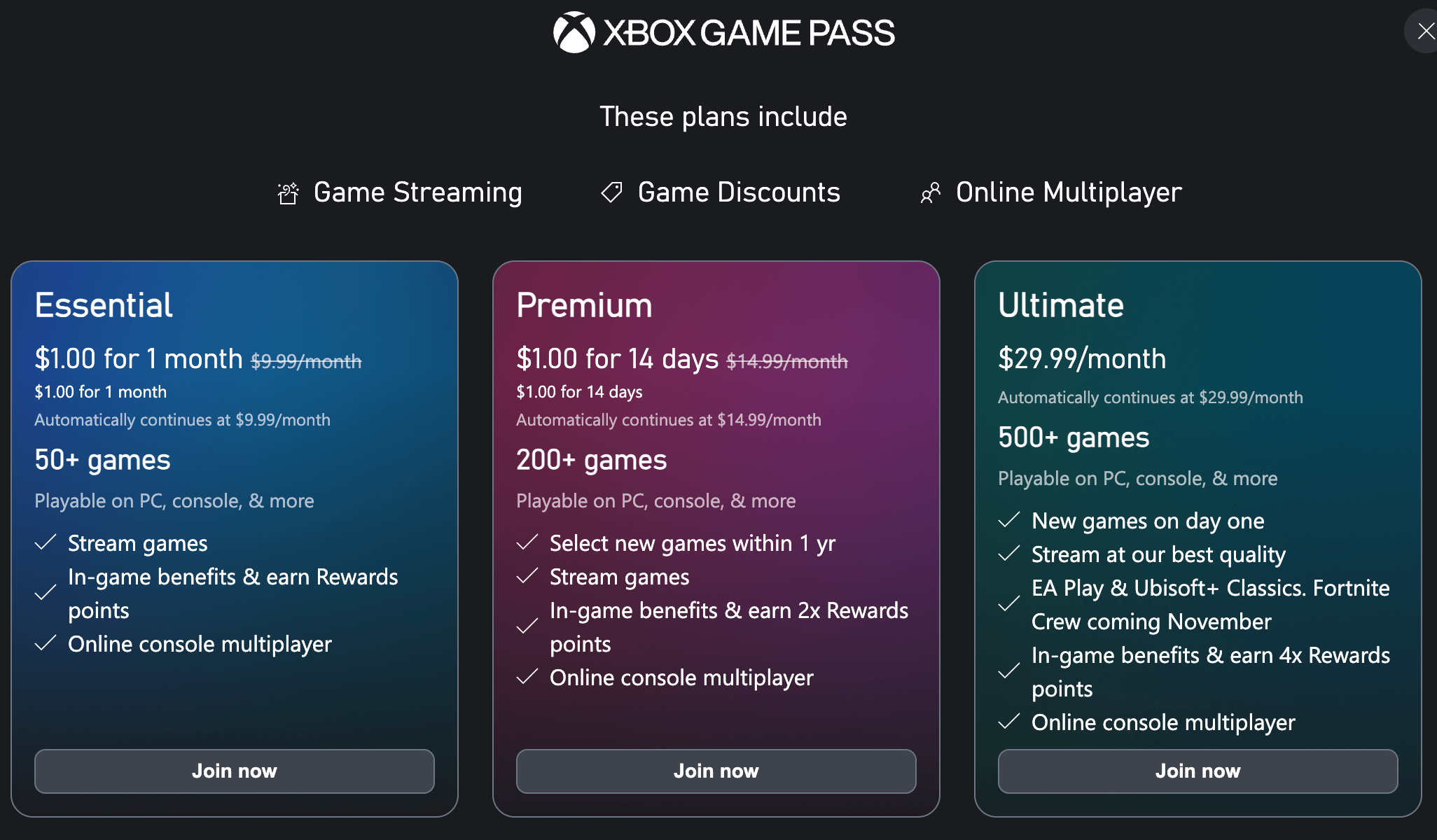Join the Essential plan now
This screenshot has height=840, width=1437.
234,771
